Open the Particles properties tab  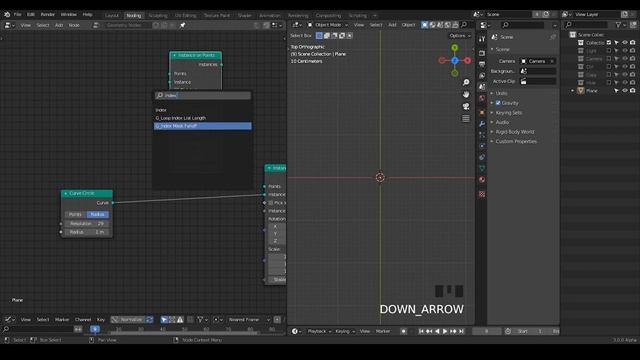482,135
